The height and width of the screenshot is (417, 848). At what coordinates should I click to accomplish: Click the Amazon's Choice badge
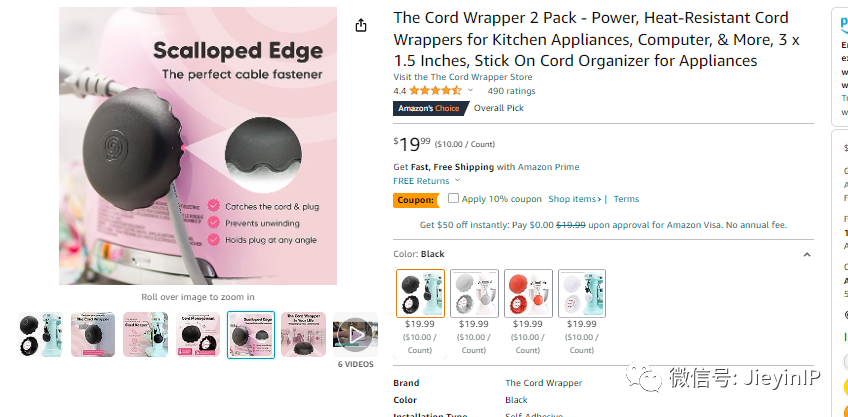tap(428, 108)
